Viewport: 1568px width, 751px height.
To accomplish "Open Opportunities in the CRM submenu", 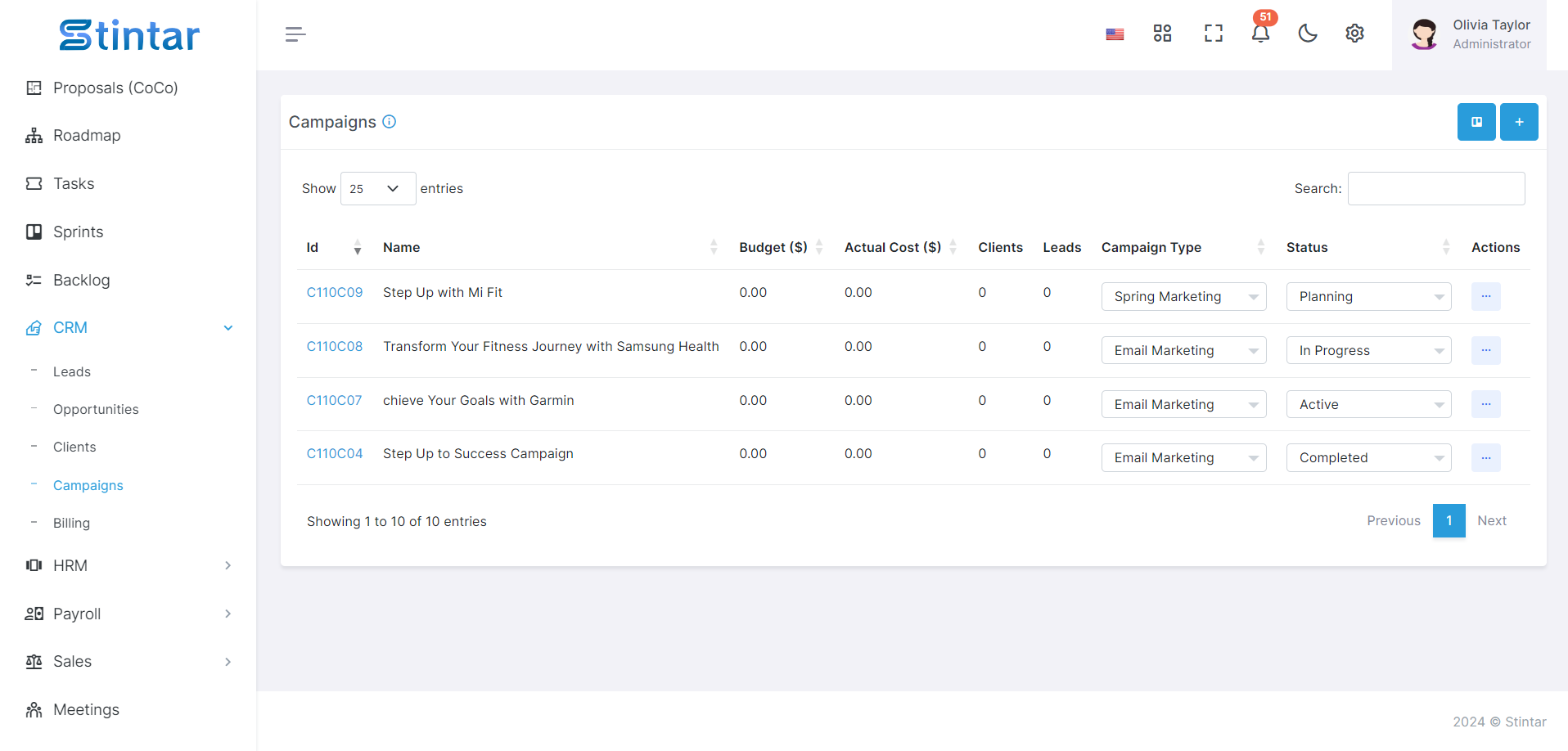I will pos(96,409).
